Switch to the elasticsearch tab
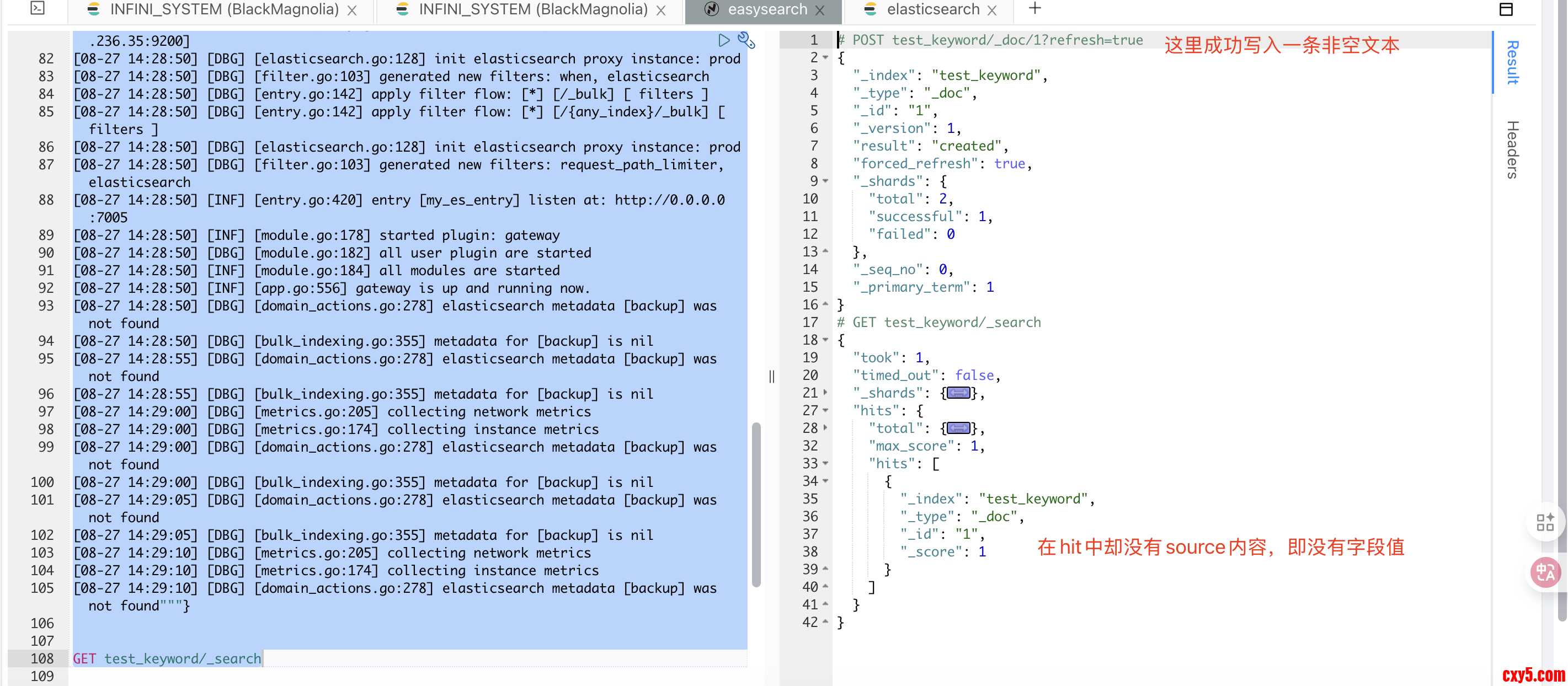The image size is (1568, 686). coord(932,10)
